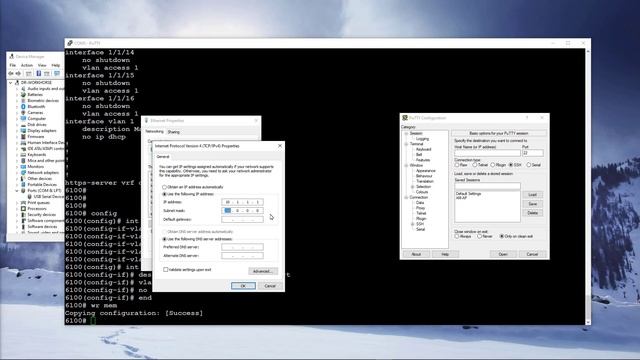Open the Action menu in Device Manager
Image resolution: width=640 pixels, height=360 pixels.
(x=27, y=65)
